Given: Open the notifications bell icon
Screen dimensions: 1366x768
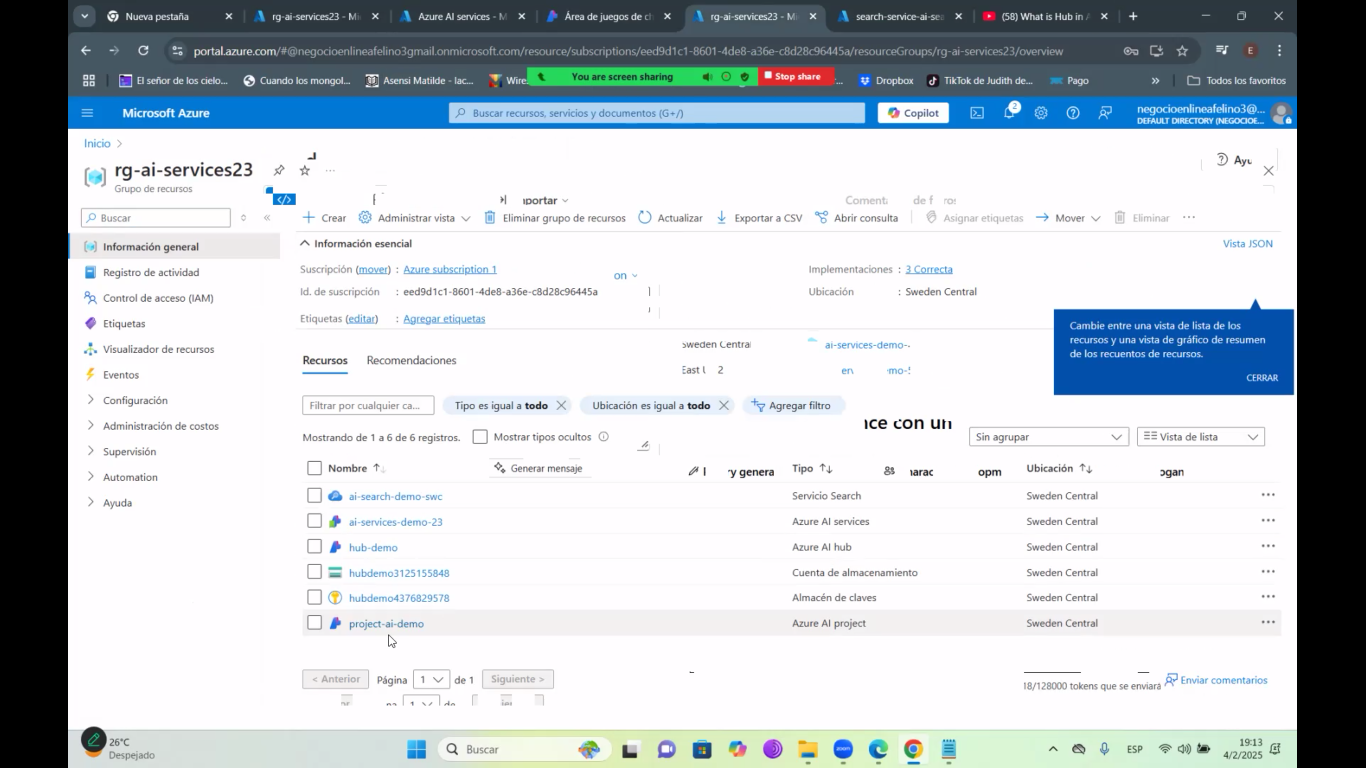Looking at the screenshot, I should pos(1009,113).
